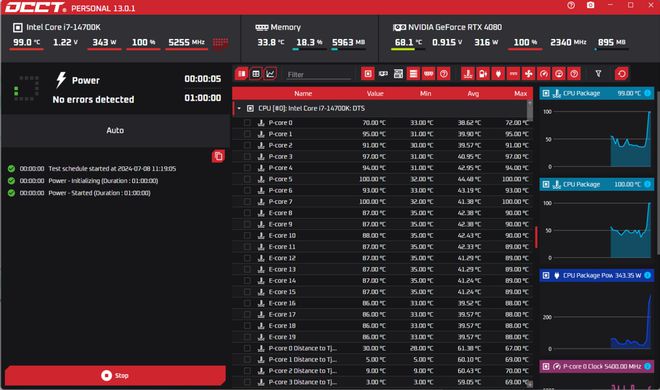Select the P-core 2 Distance to Tj row
The width and height of the screenshot is (660, 390).
[382, 371]
